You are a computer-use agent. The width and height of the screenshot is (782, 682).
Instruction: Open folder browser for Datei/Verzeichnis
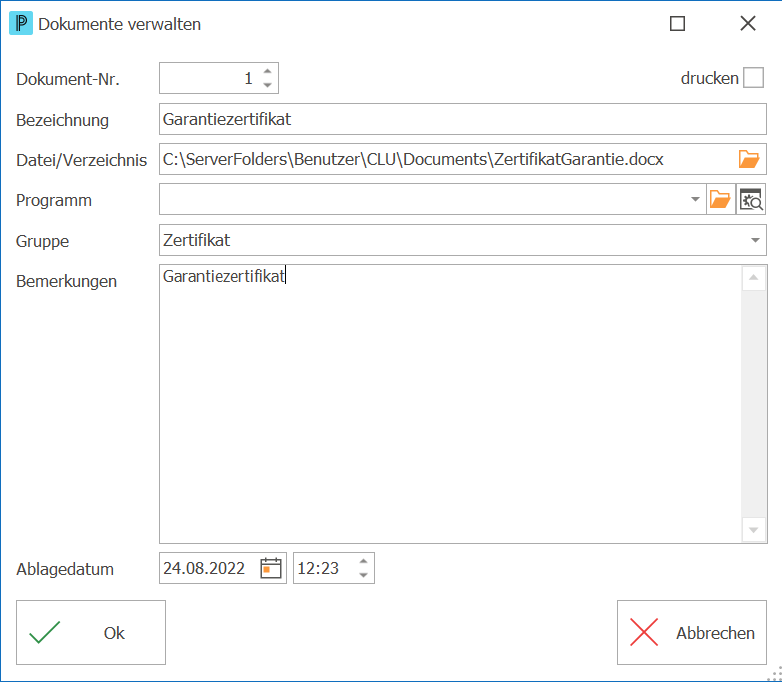[749, 159]
